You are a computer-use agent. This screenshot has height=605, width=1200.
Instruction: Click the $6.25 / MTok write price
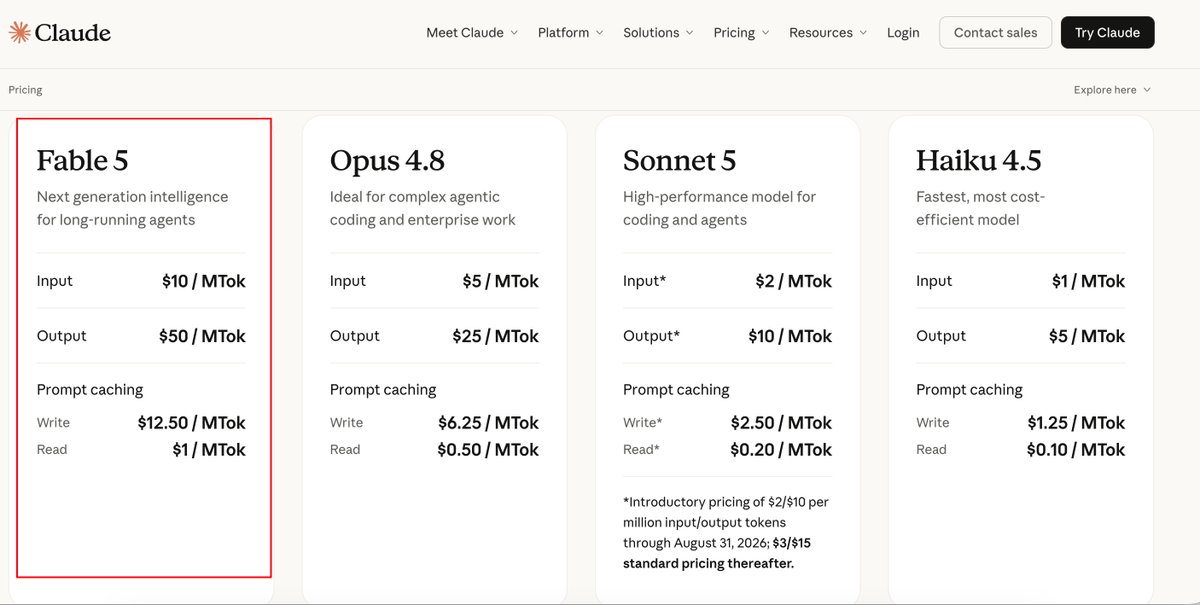488,423
